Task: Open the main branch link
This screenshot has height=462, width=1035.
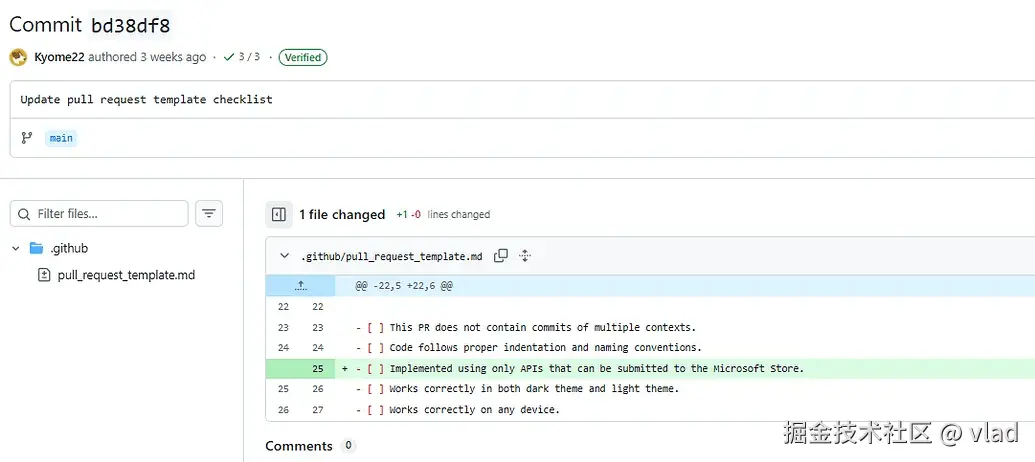Action: 61,138
